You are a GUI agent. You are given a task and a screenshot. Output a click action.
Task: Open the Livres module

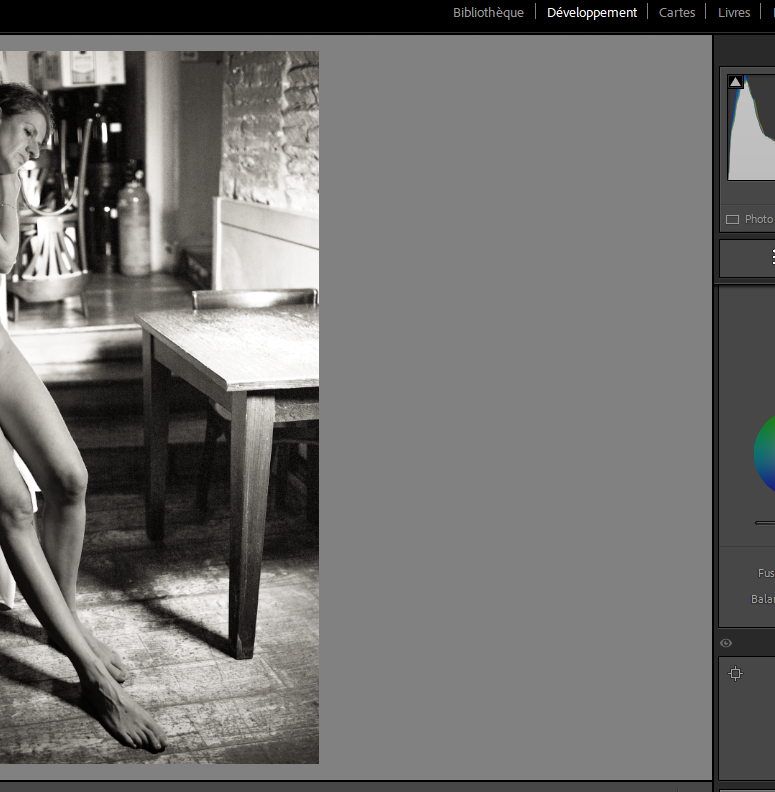click(734, 13)
